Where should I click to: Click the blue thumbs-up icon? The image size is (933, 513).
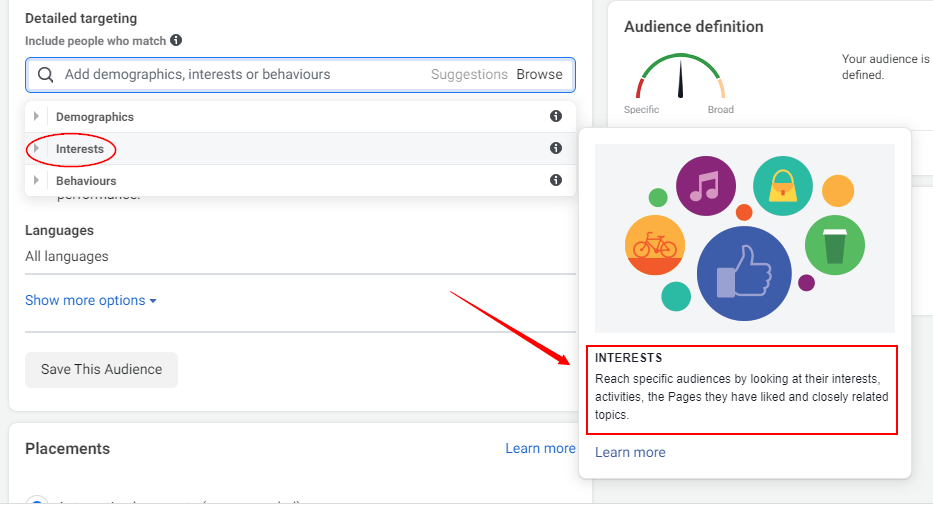click(743, 274)
